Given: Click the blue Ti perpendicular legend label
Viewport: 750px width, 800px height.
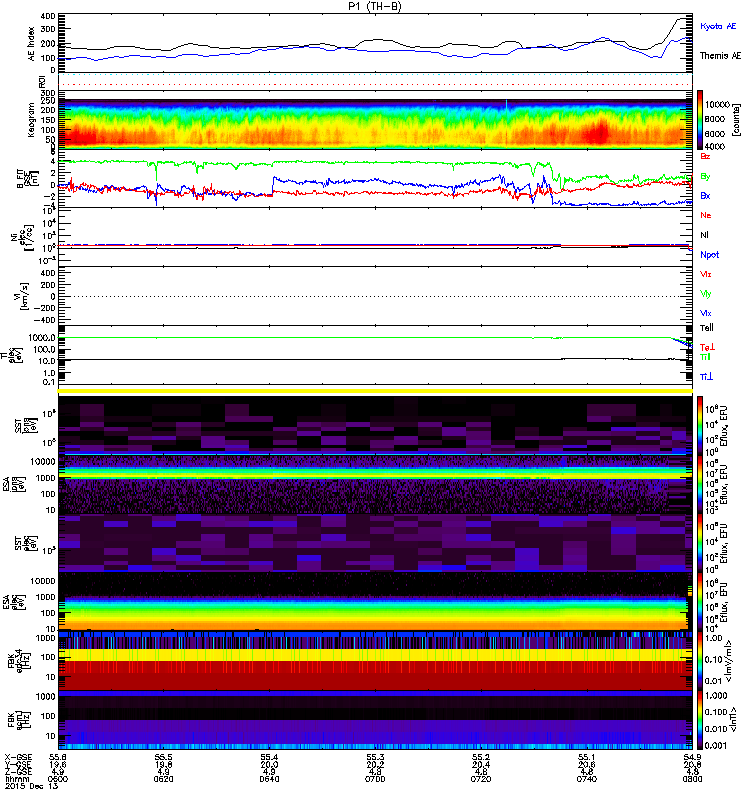Looking at the screenshot, I should click(x=706, y=377).
